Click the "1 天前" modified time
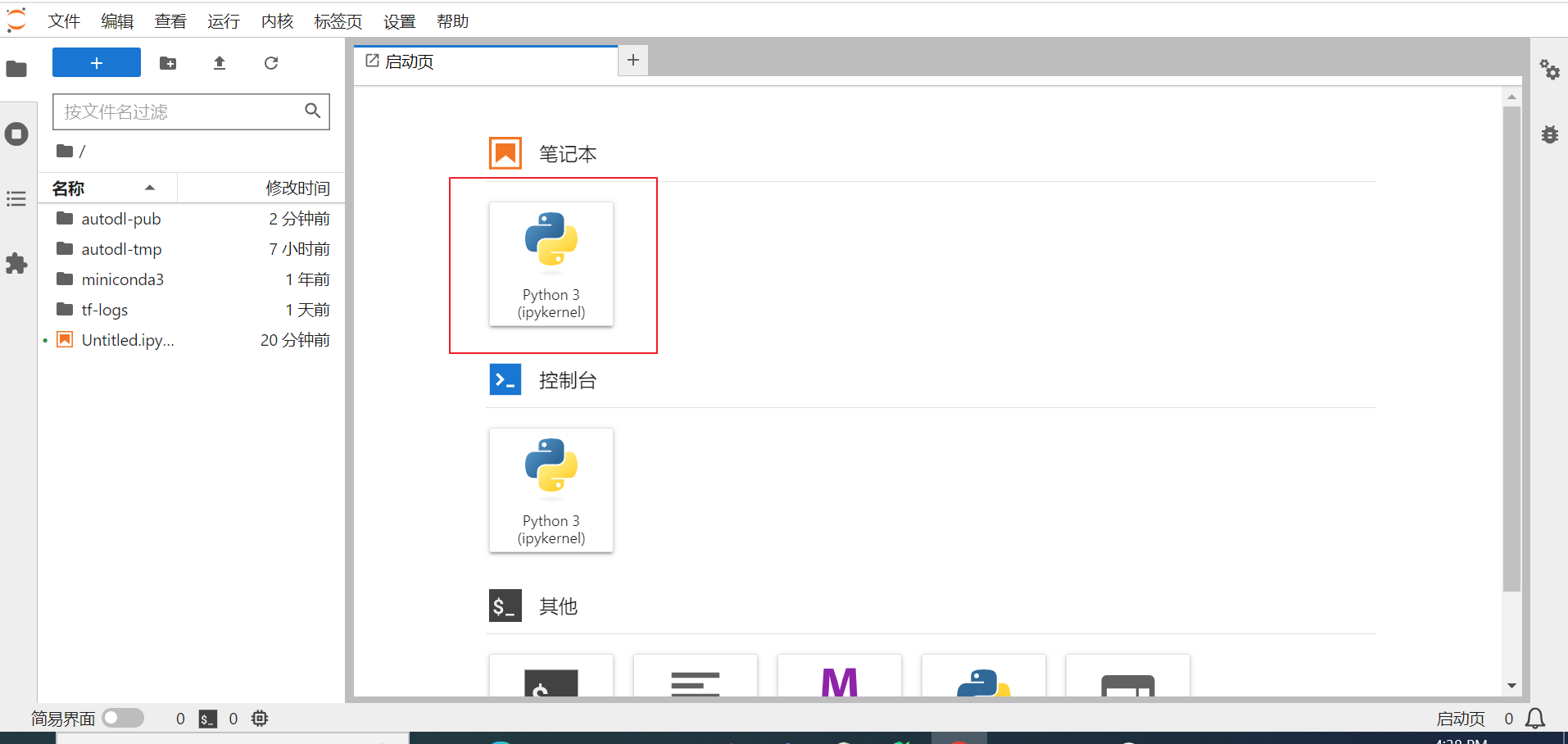The image size is (1568, 744). tap(307, 310)
